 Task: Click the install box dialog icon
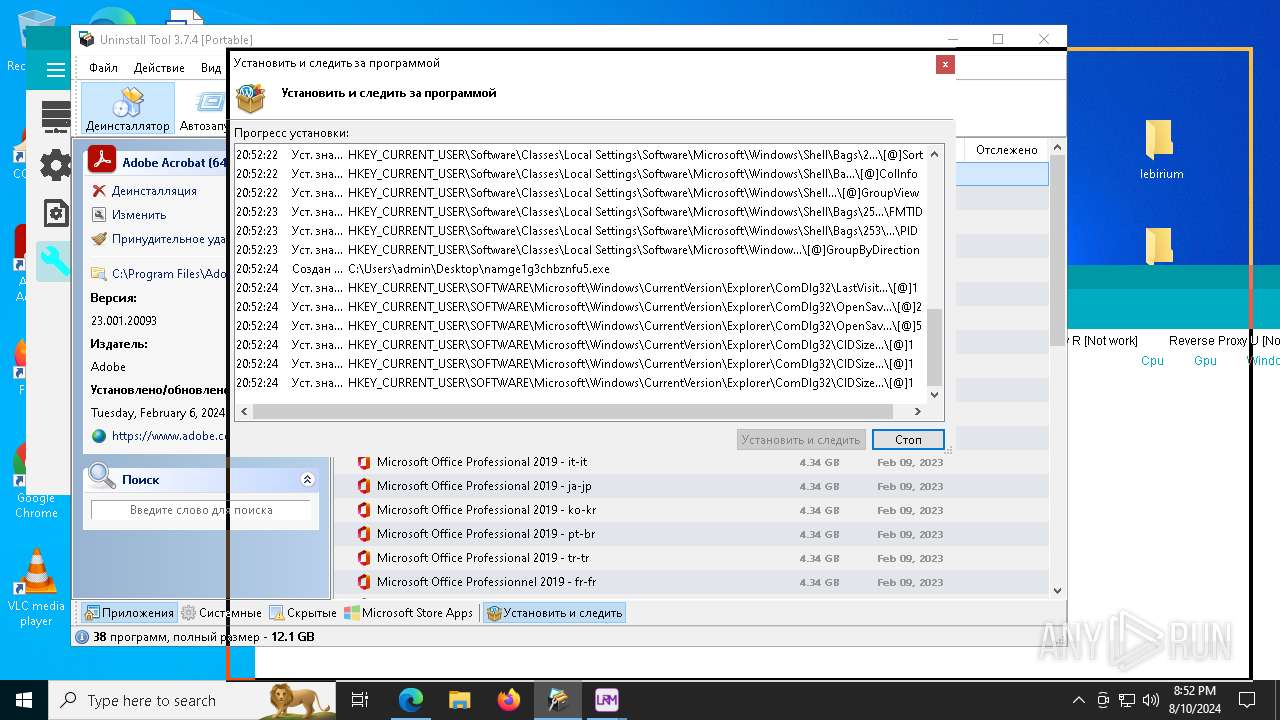click(x=251, y=98)
